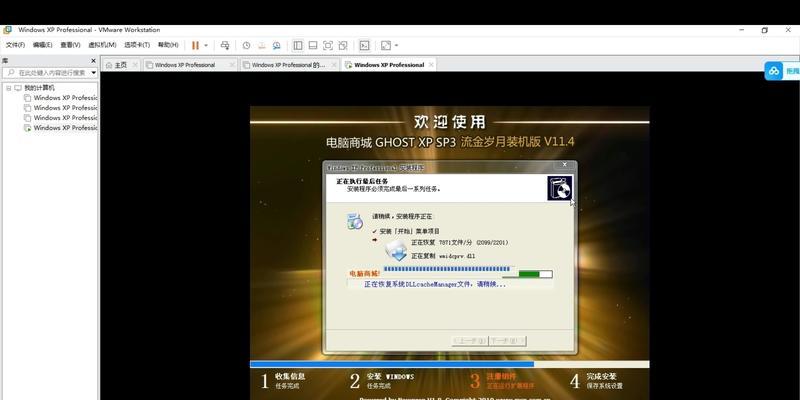Click step 4 完成安装 label
This screenshot has width=800, height=400.
coord(601,376)
